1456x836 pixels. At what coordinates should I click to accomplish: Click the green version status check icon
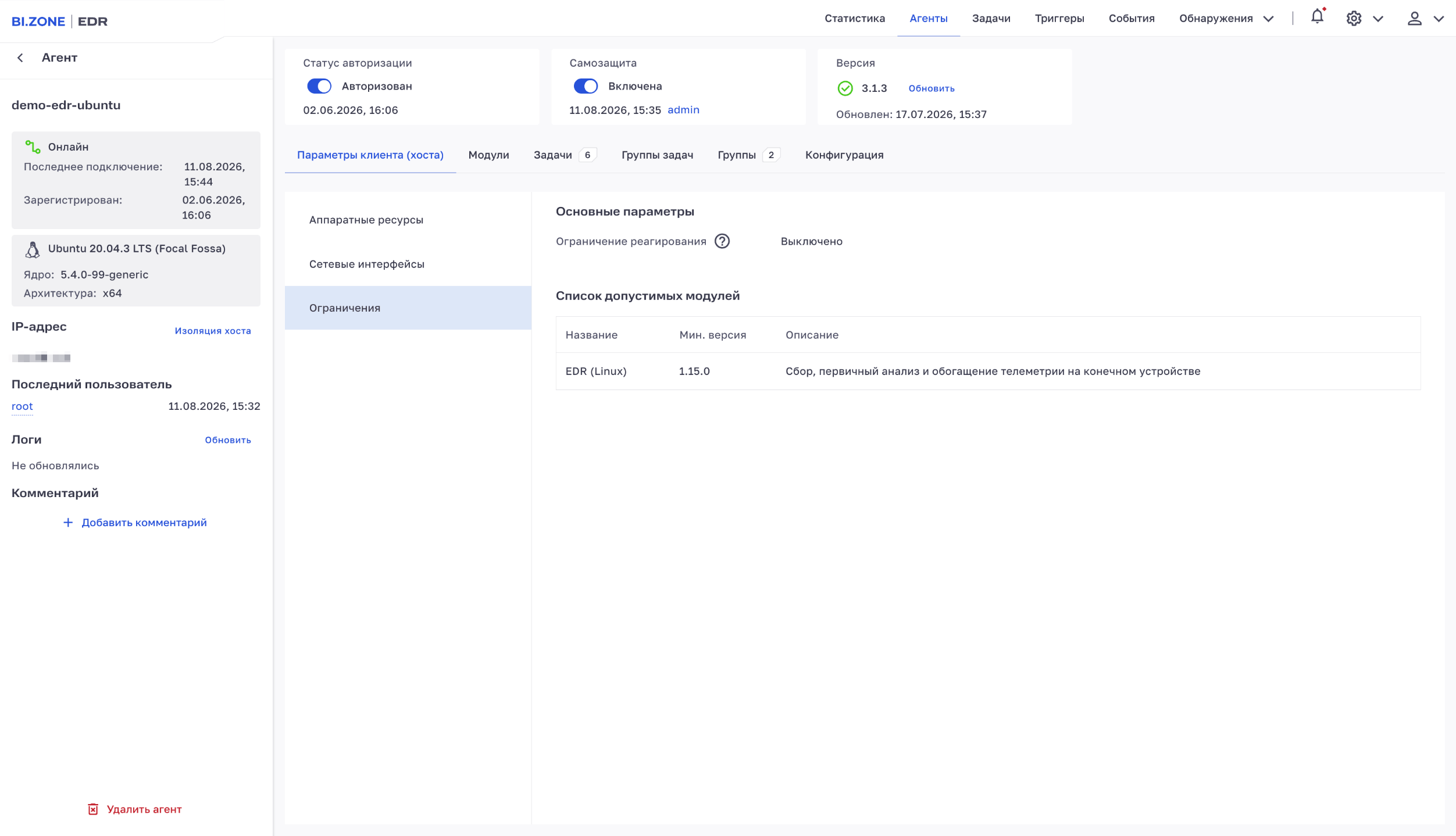(845, 88)
